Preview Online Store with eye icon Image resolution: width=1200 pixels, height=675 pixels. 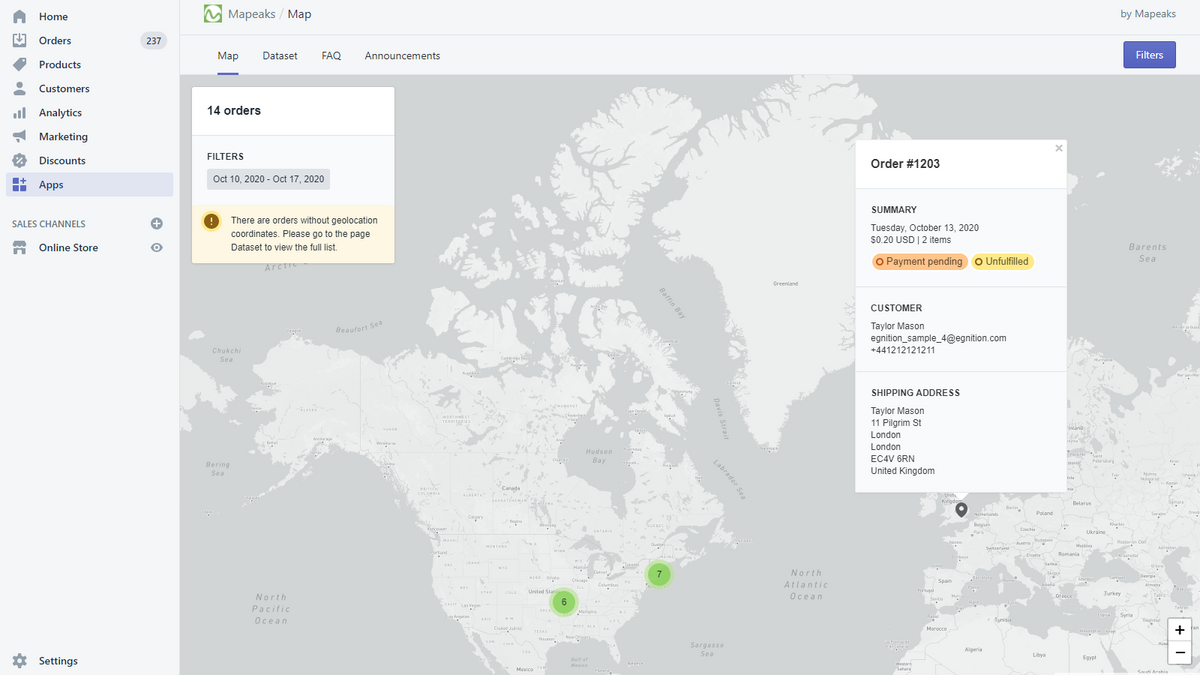click(x=156, y=248)
